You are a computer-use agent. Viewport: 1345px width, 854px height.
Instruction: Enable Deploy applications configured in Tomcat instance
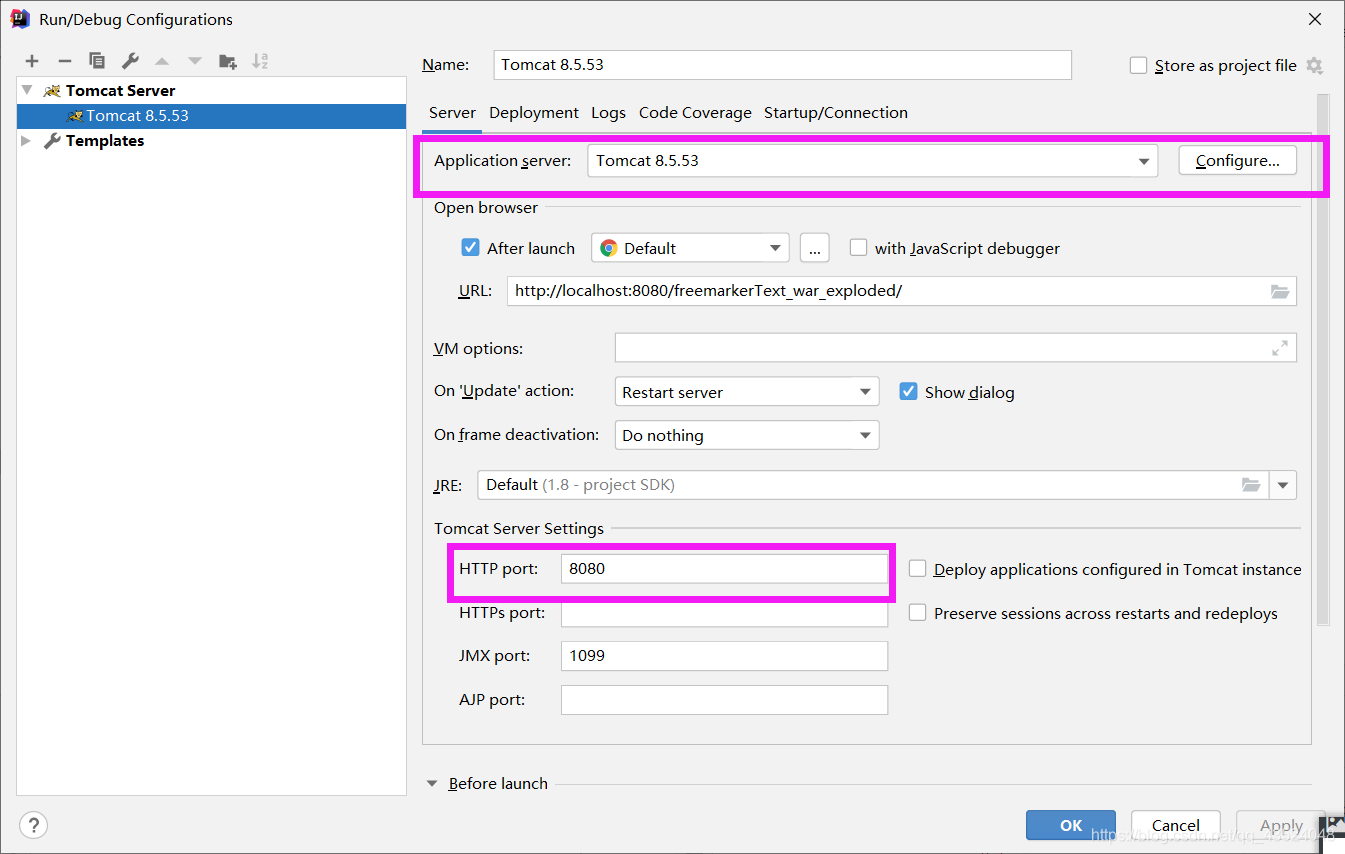[x=917, y=569]
